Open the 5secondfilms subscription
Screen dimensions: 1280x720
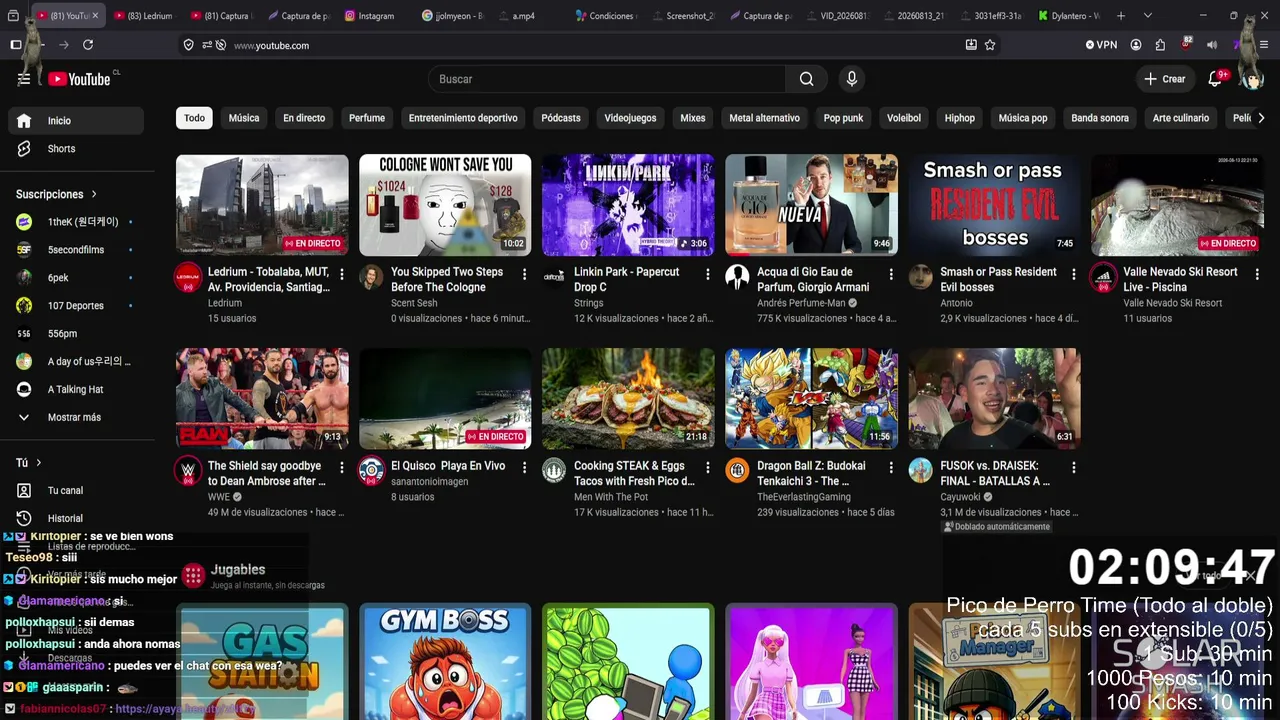click(76, 250)
